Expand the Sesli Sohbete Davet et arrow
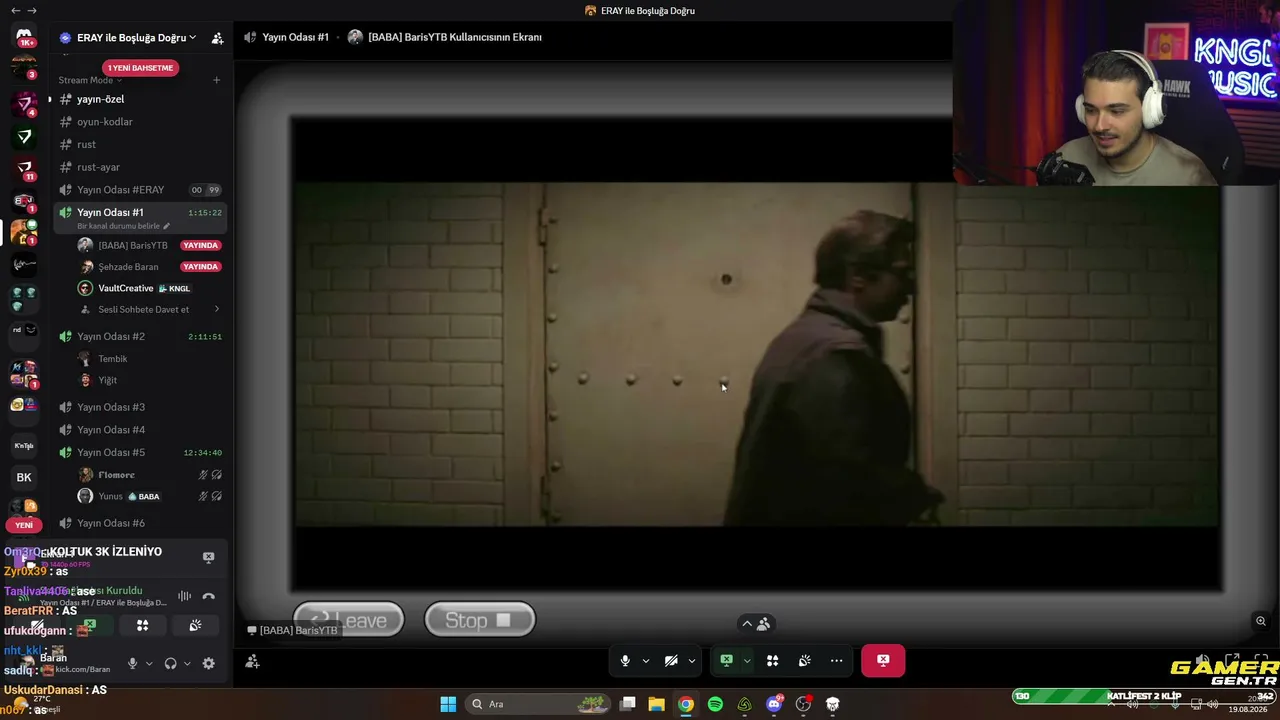The height and width of the screenshot is (720, 1280). click(x=216, y=309)
